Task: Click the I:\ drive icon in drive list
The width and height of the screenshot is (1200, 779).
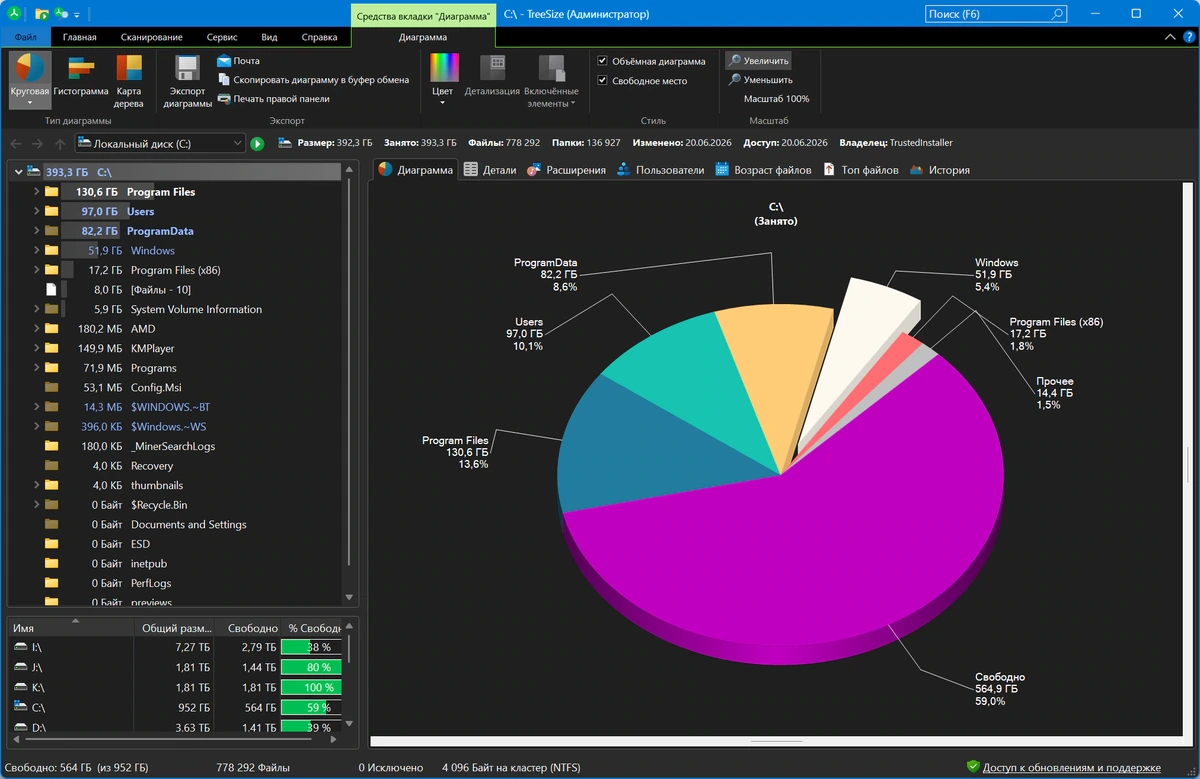Action: click(x=21, y=648)
